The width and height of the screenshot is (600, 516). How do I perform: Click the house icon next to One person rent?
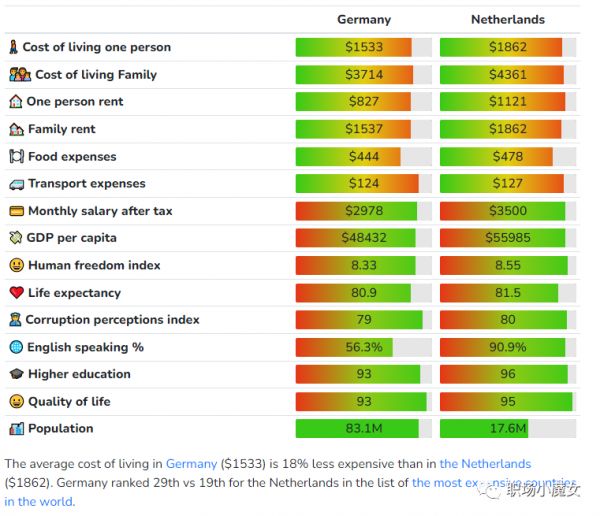[x=15, y=102]
